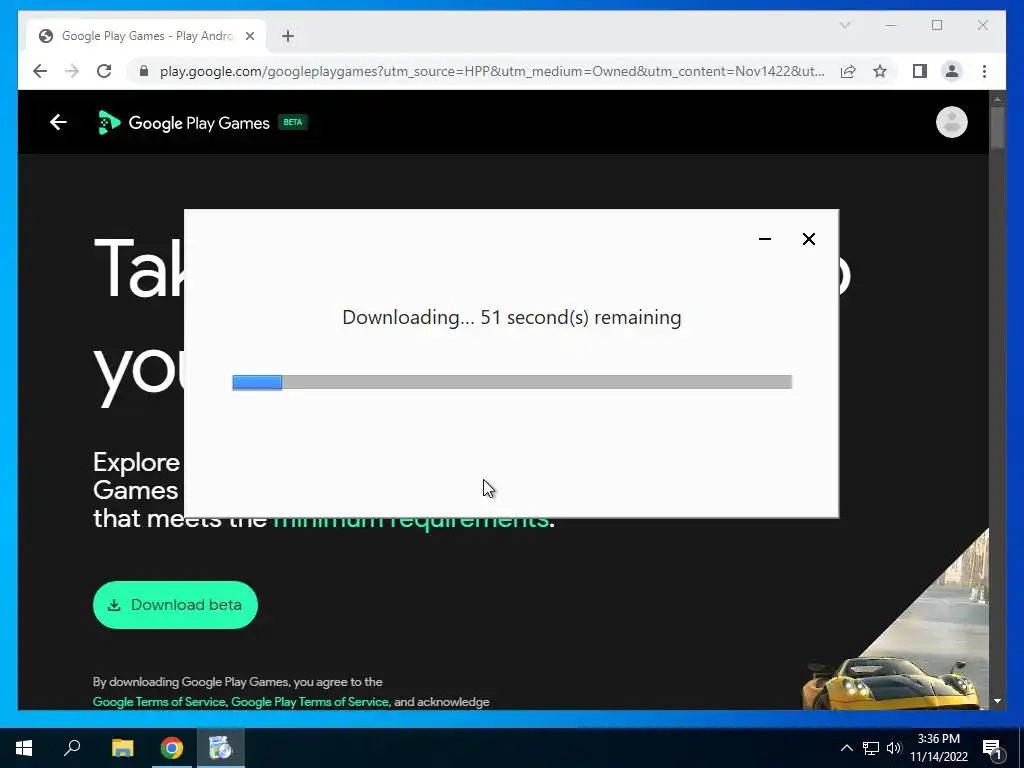
Task: Close the Google Play Games tab
Action: coord(249,36)
